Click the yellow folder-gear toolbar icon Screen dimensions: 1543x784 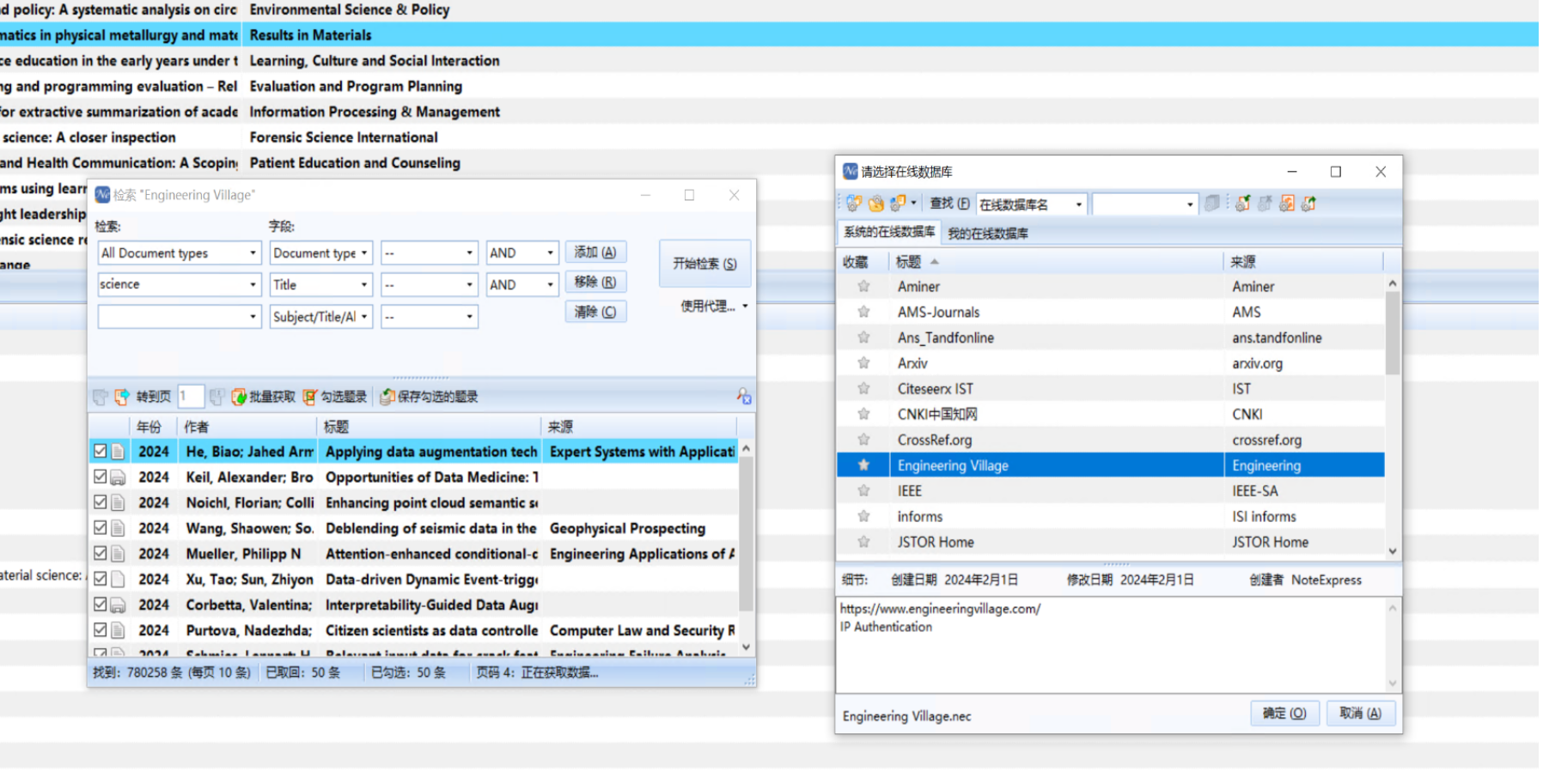875,204
